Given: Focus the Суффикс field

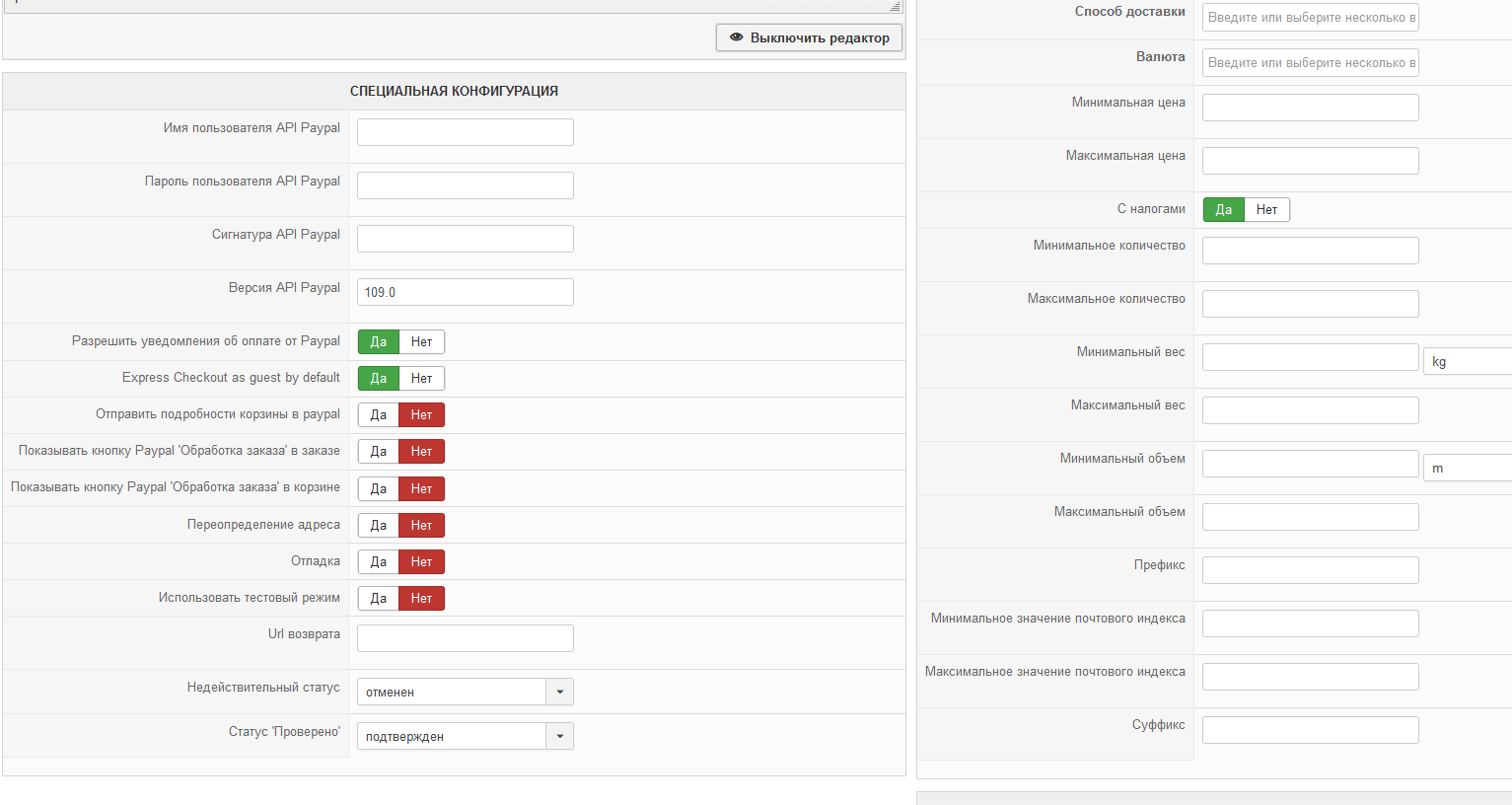Looking at the screenshot, I should [x=1311, y=730].
